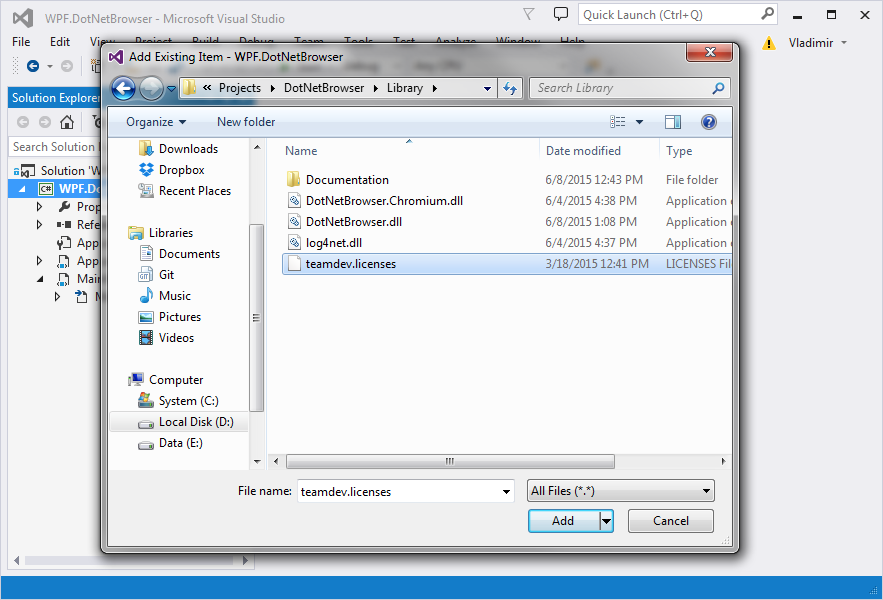Click the Help question mark icon

tap(708, 122)
